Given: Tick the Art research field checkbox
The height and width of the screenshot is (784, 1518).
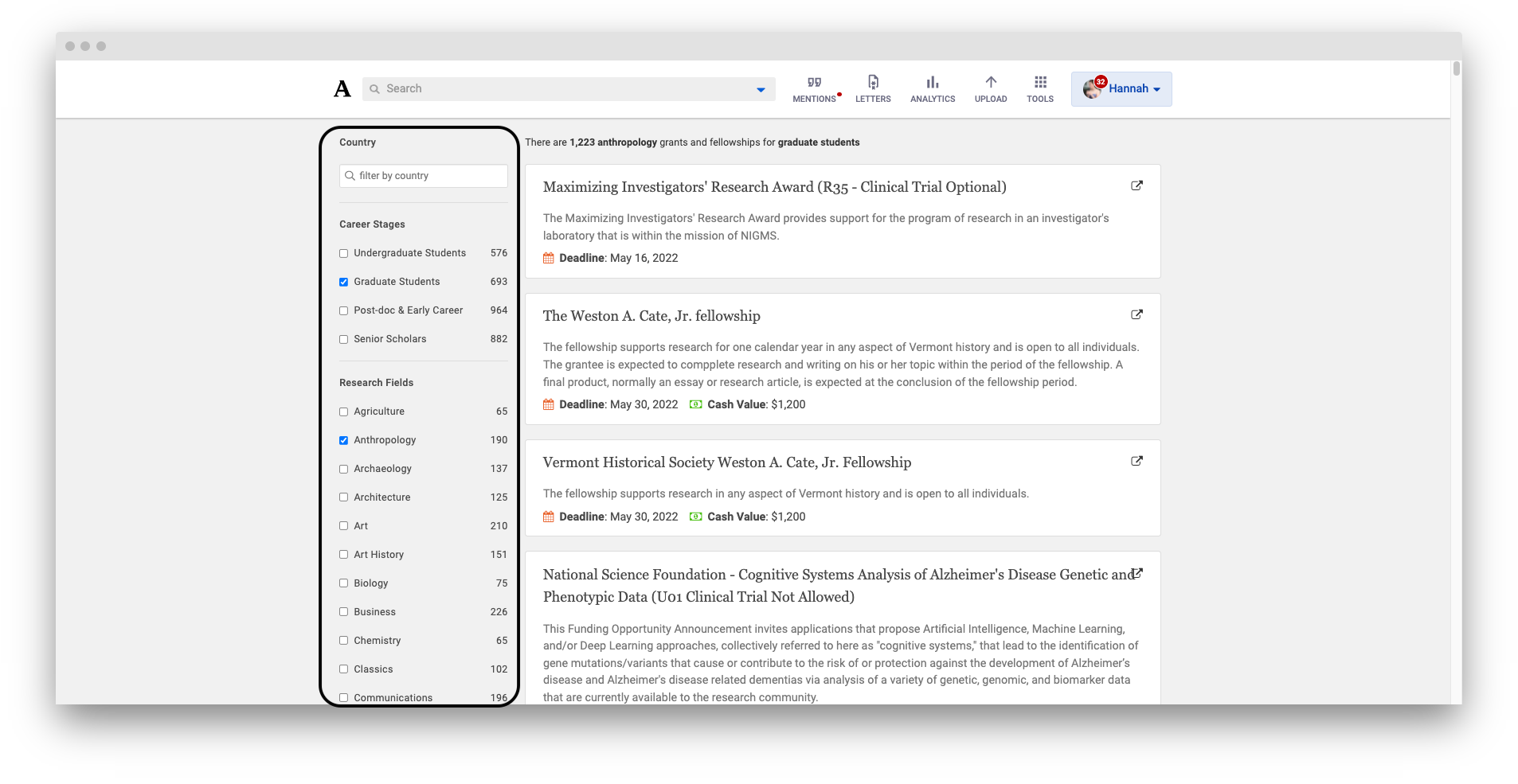Looking at the screenshot, I should pos(344,526).
